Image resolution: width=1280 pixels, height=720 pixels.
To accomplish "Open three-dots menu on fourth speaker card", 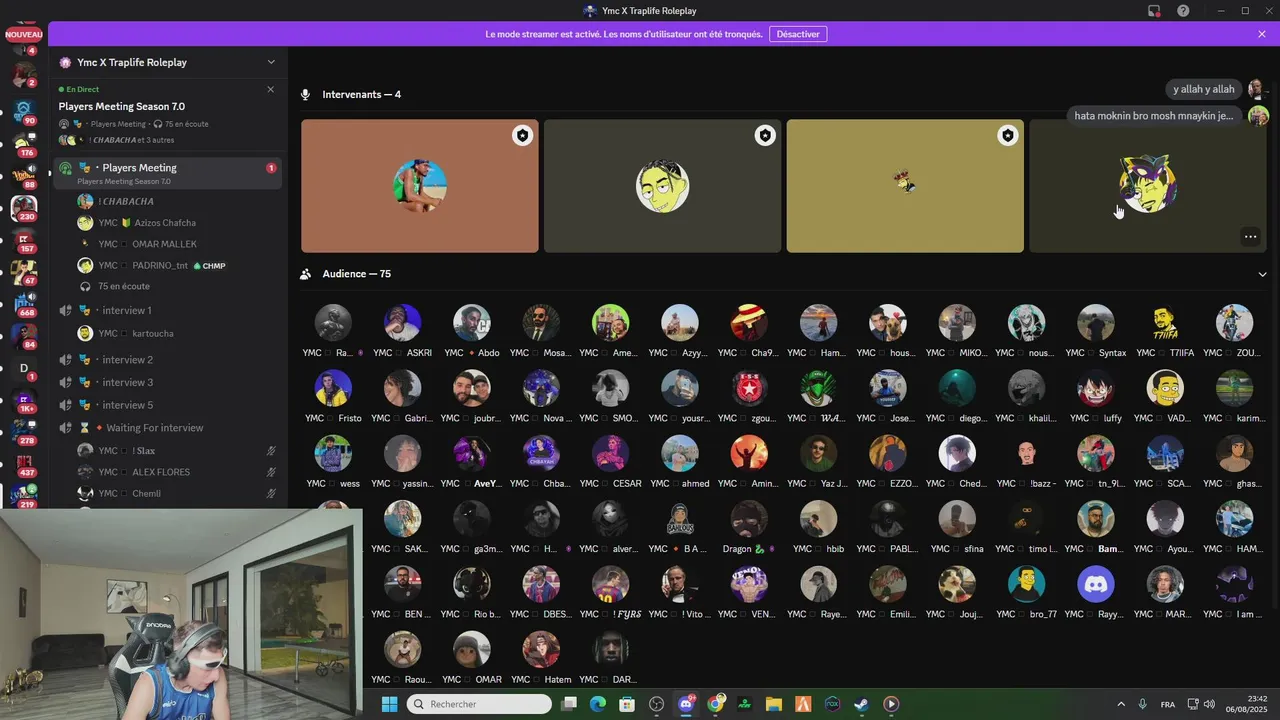I will [1250, 237].
